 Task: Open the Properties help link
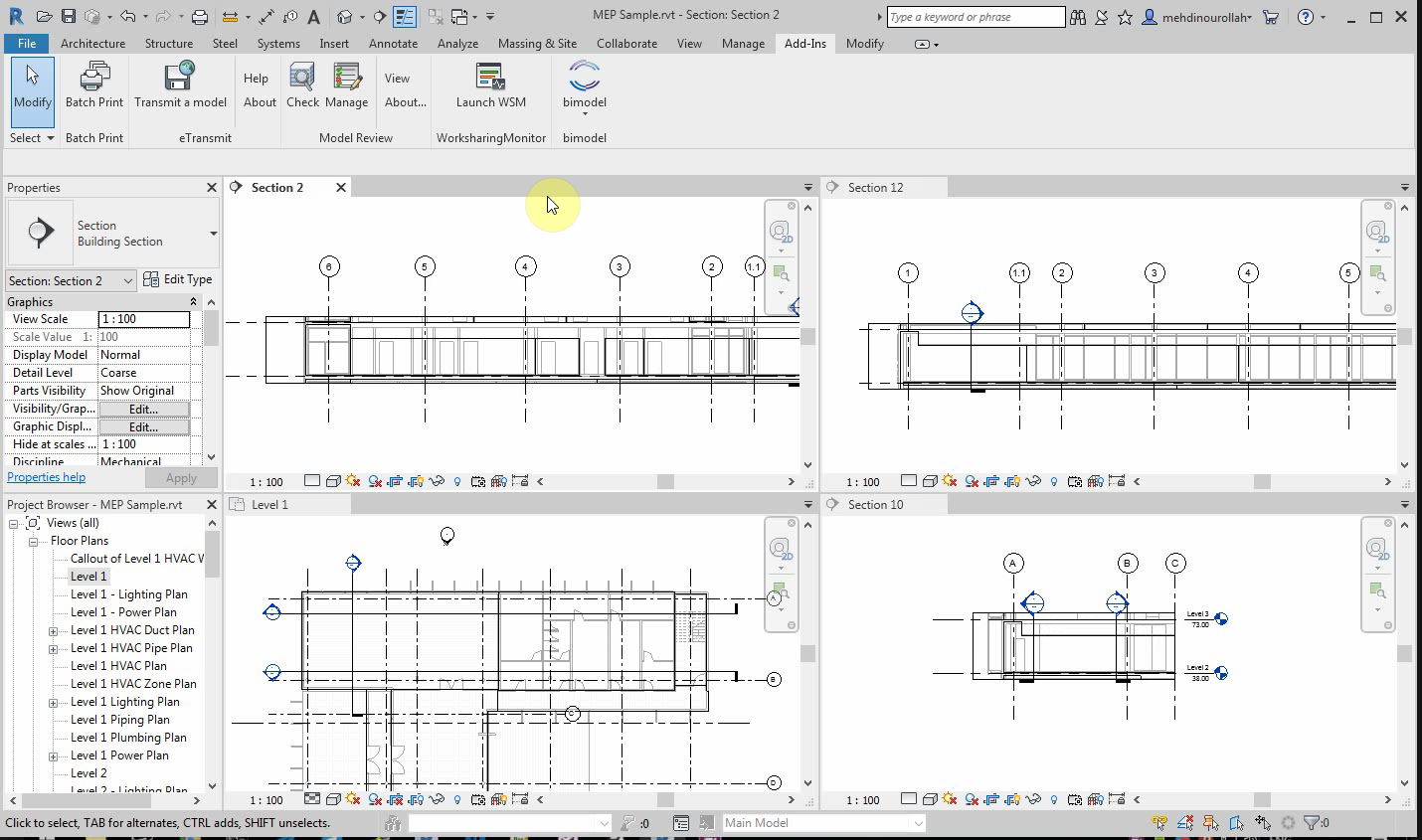(x=46, y=477)
